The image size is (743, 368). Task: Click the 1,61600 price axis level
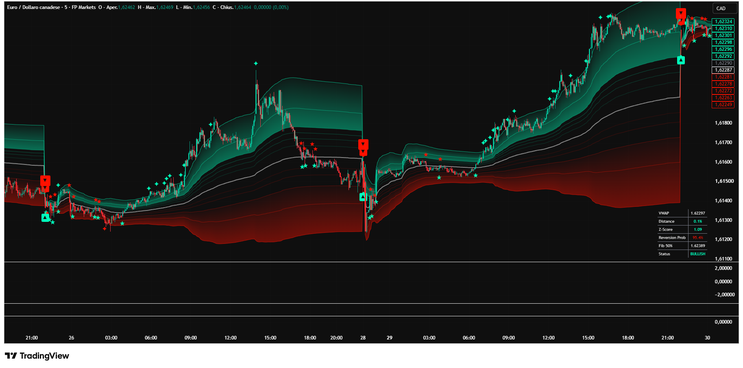[723, 162]
